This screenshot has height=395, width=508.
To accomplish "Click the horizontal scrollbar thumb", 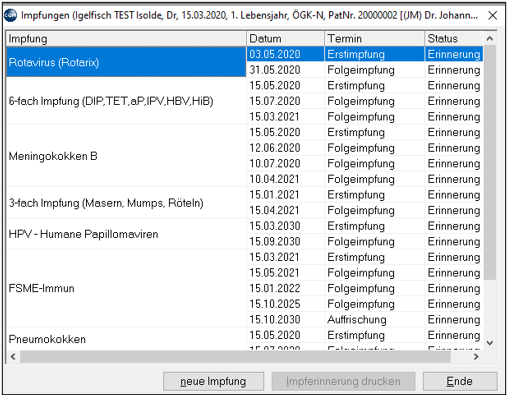I will (x=235, y=357).
